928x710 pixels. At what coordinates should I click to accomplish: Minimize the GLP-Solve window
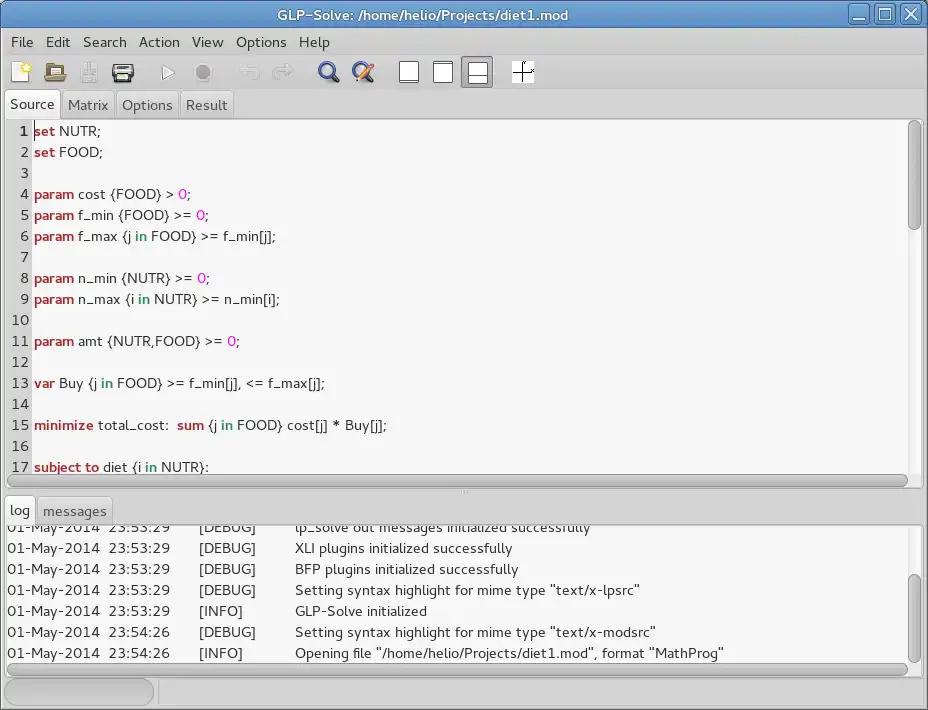859,14
